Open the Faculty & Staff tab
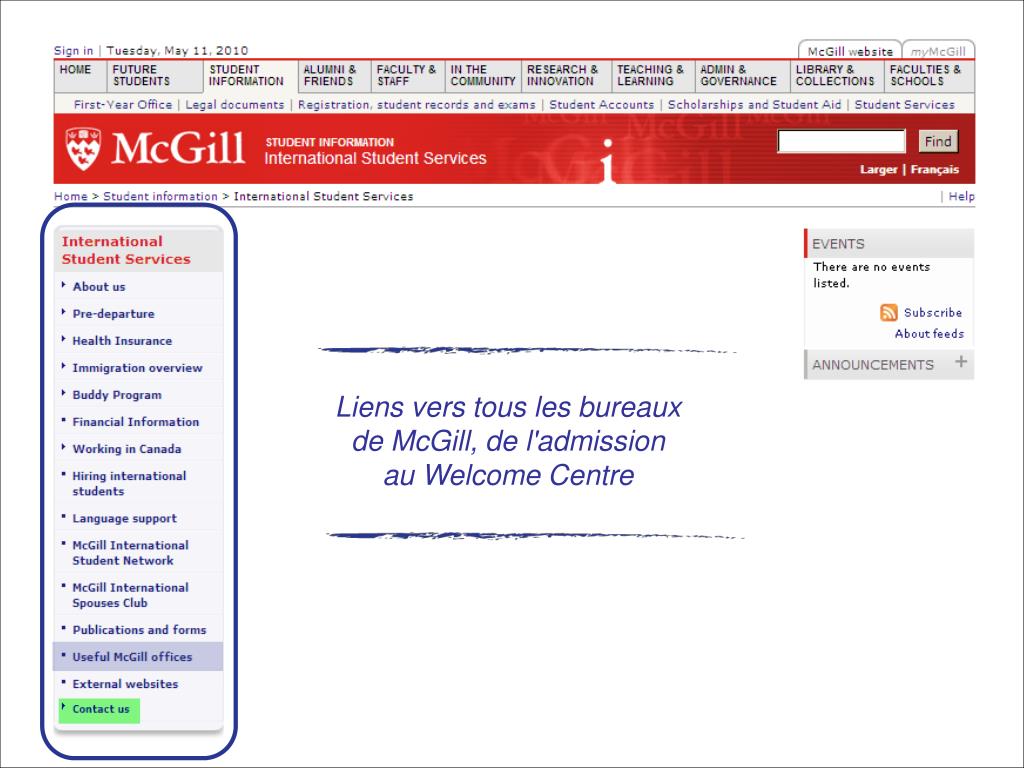 coord(406,75)
